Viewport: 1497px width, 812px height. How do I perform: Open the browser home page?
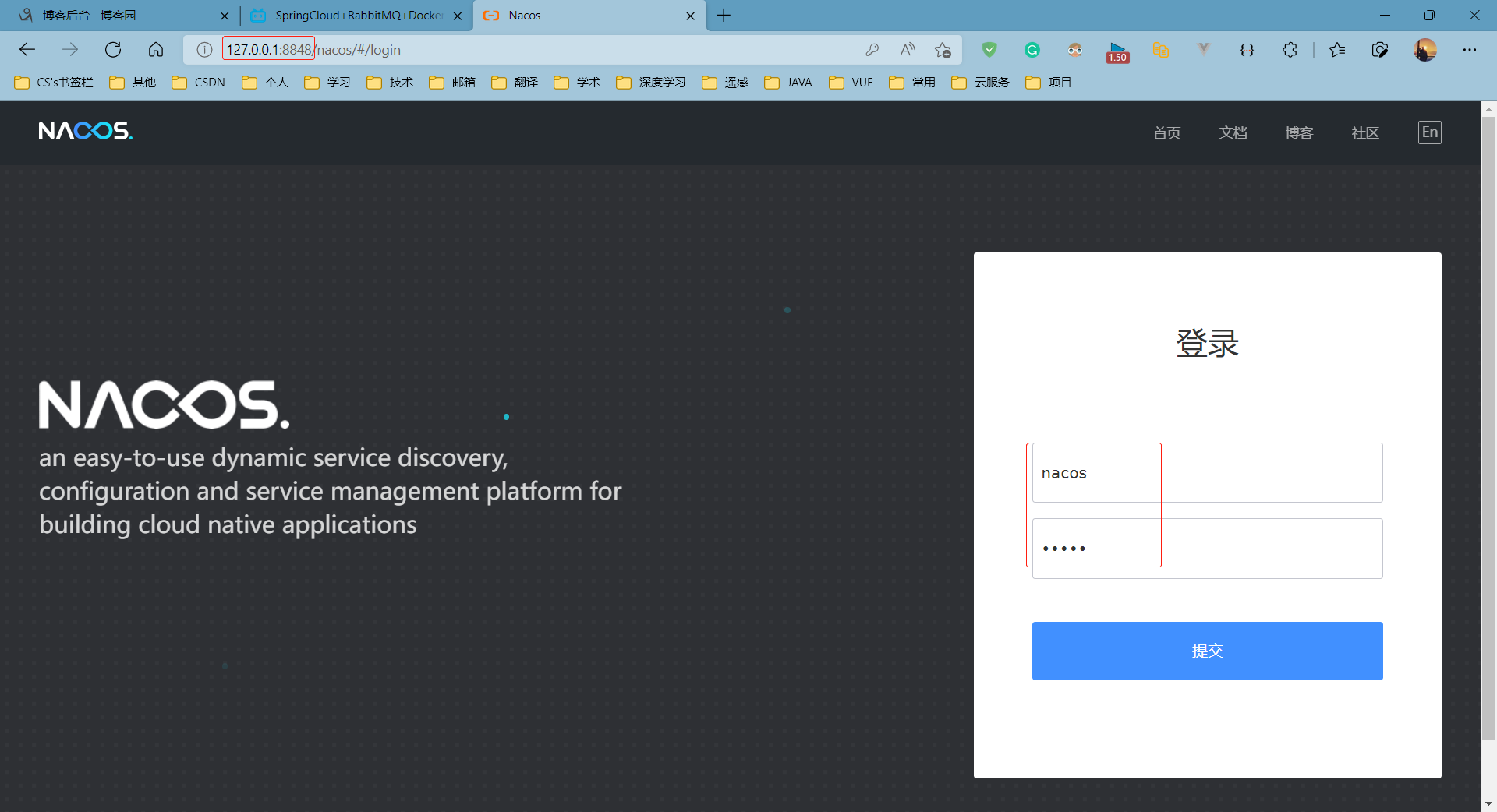(156, 50)
